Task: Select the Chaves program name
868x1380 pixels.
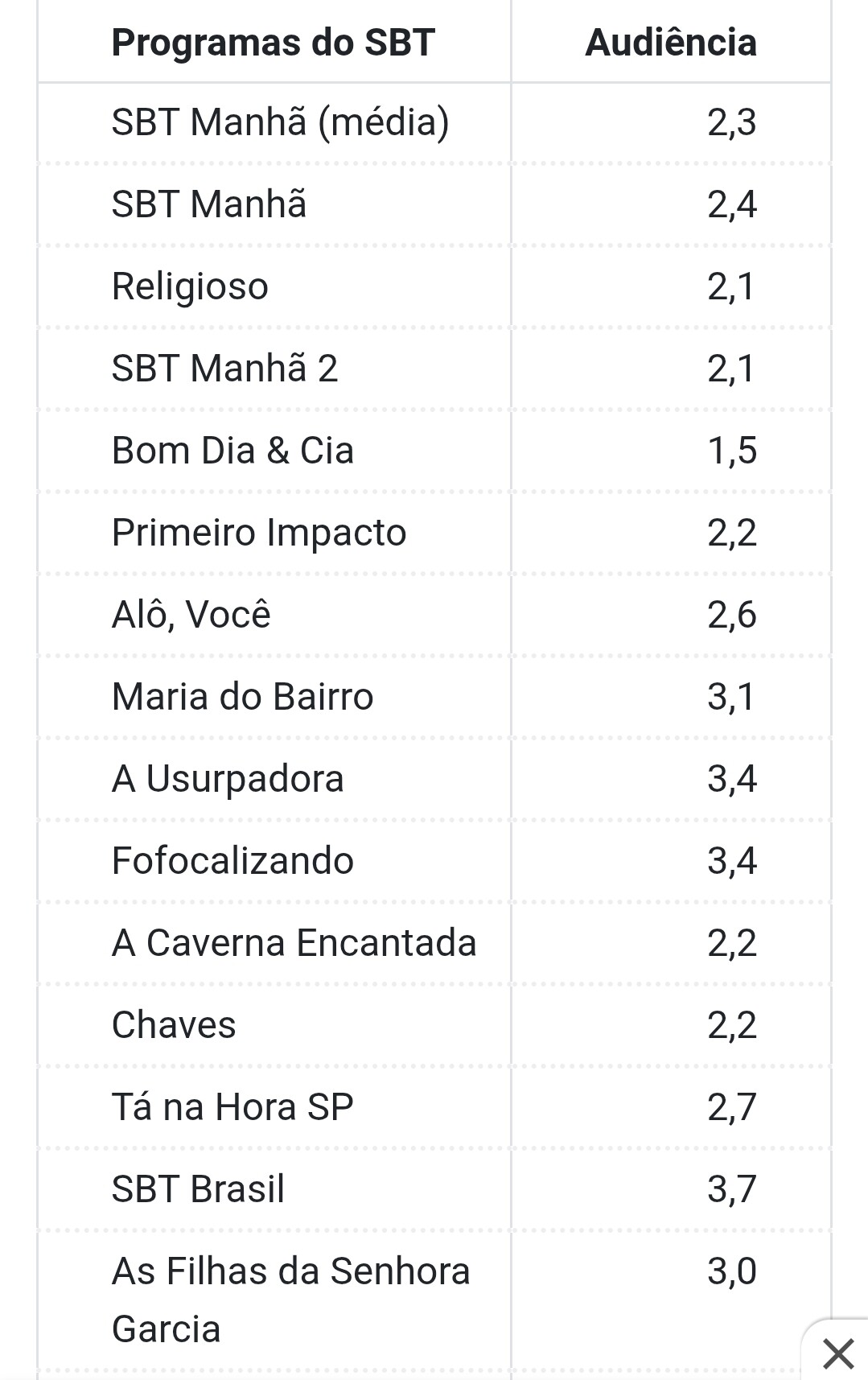Action: tap(174, 1025)
